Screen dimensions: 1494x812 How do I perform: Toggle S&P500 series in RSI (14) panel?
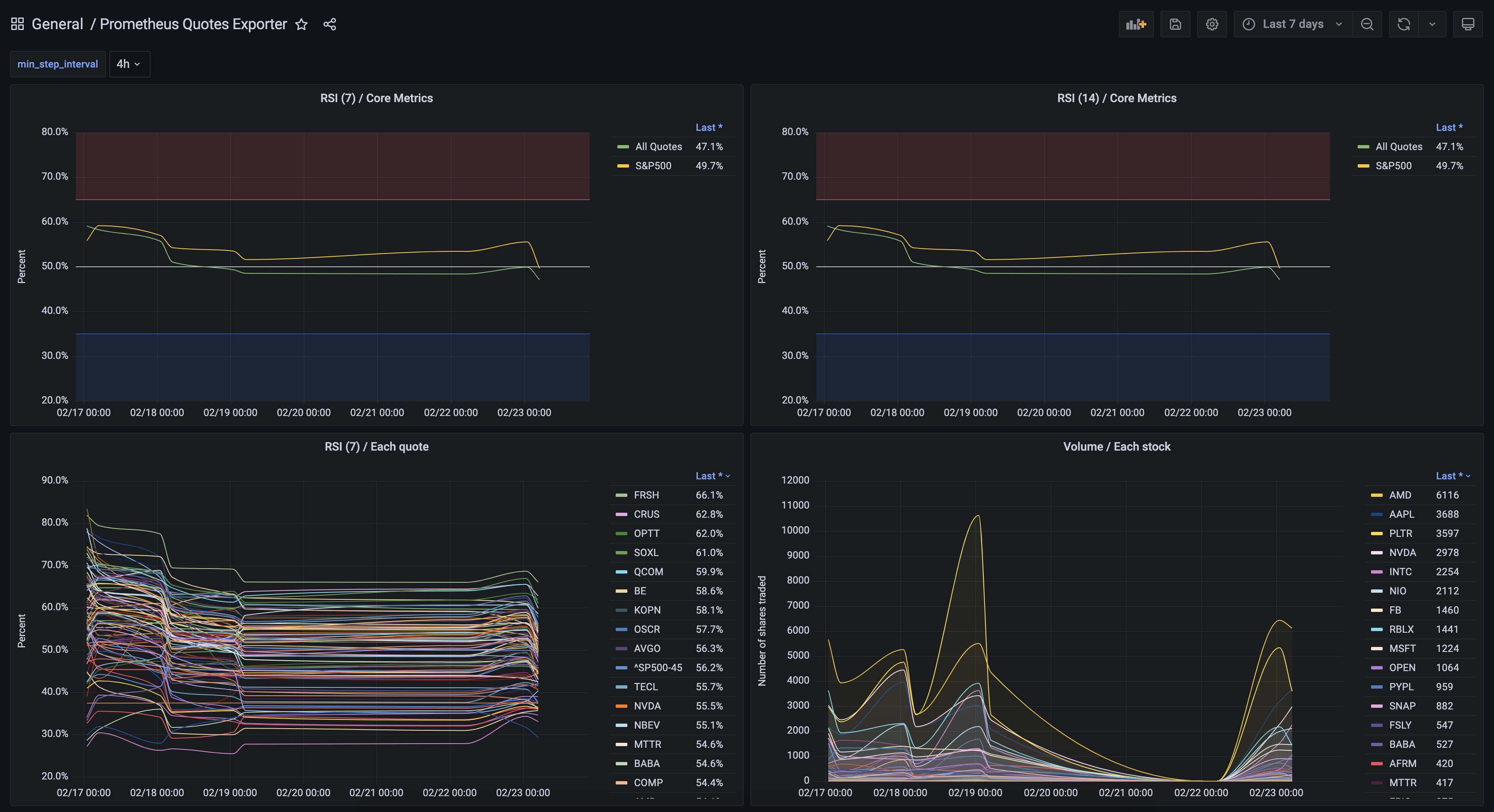tap(1393, 166)
